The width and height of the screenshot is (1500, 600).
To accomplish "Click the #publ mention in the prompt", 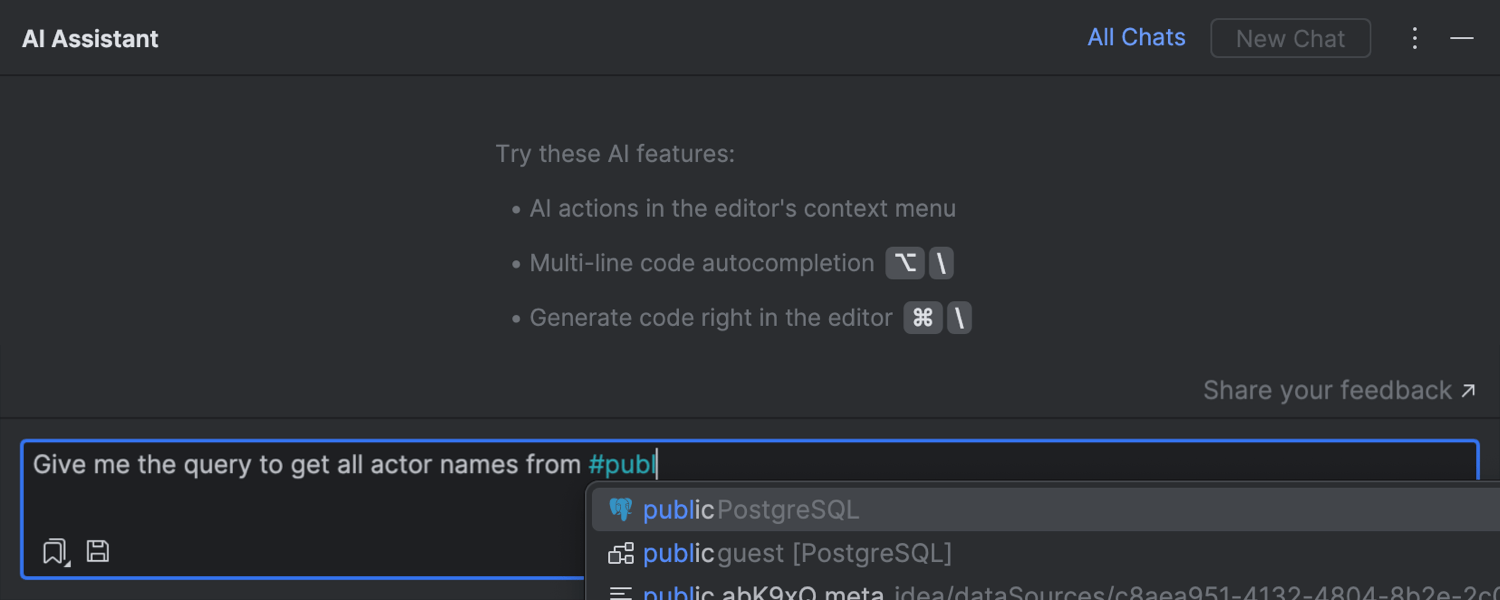I will pyautogui.click(x=621, y=465).
